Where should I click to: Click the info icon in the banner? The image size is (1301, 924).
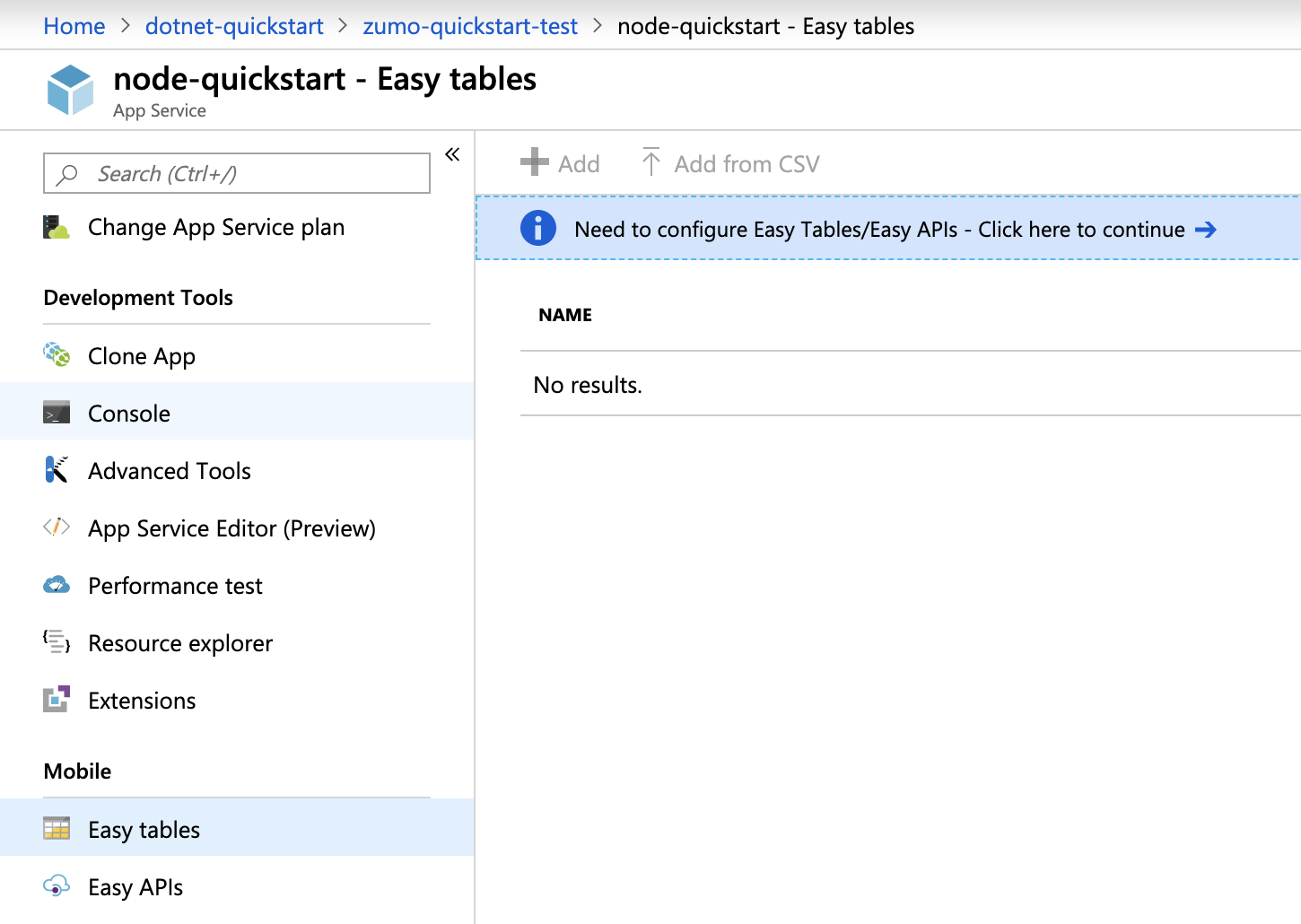click(x=538, y=229)
